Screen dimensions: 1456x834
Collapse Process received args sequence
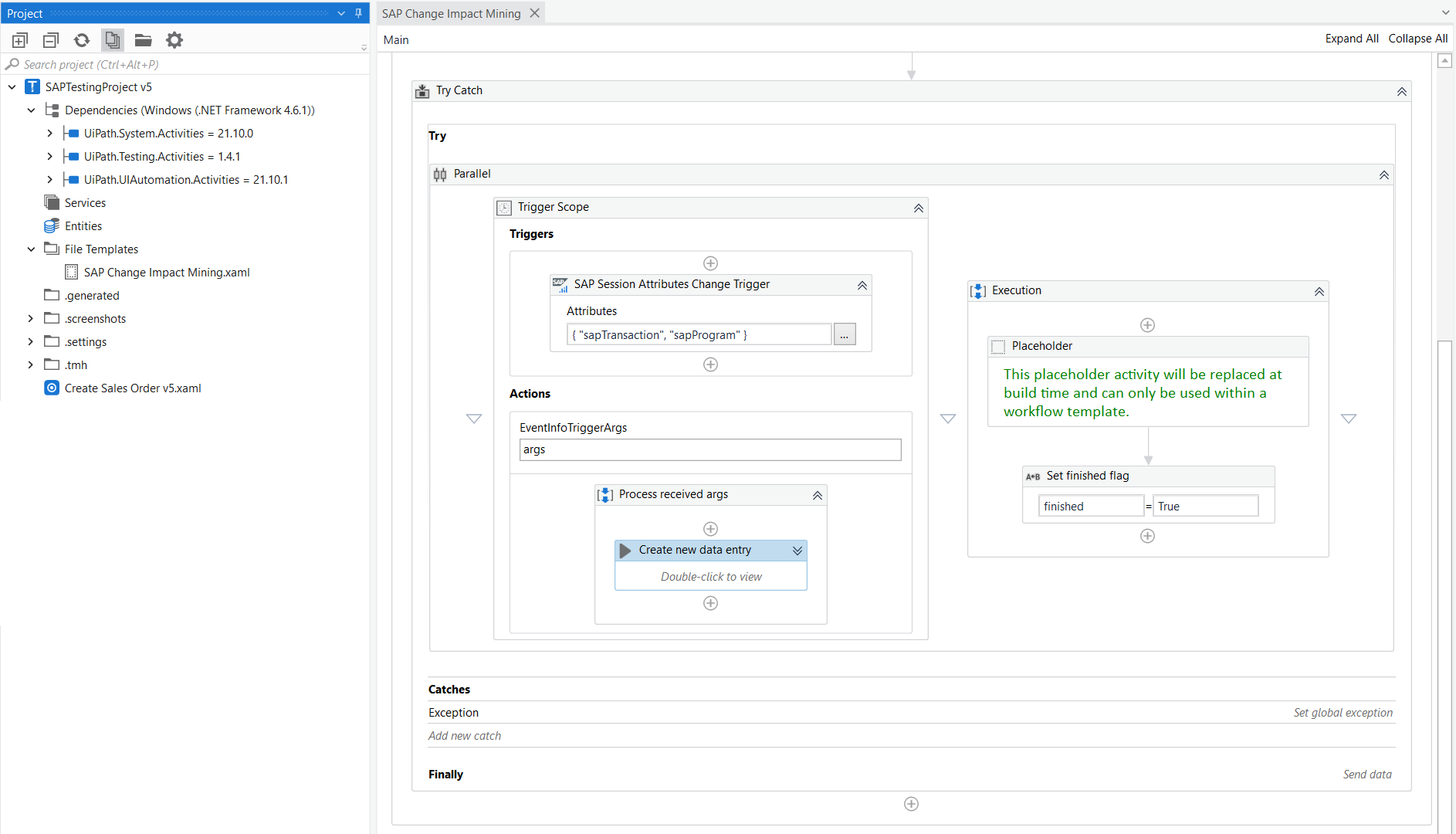[818, 496]
